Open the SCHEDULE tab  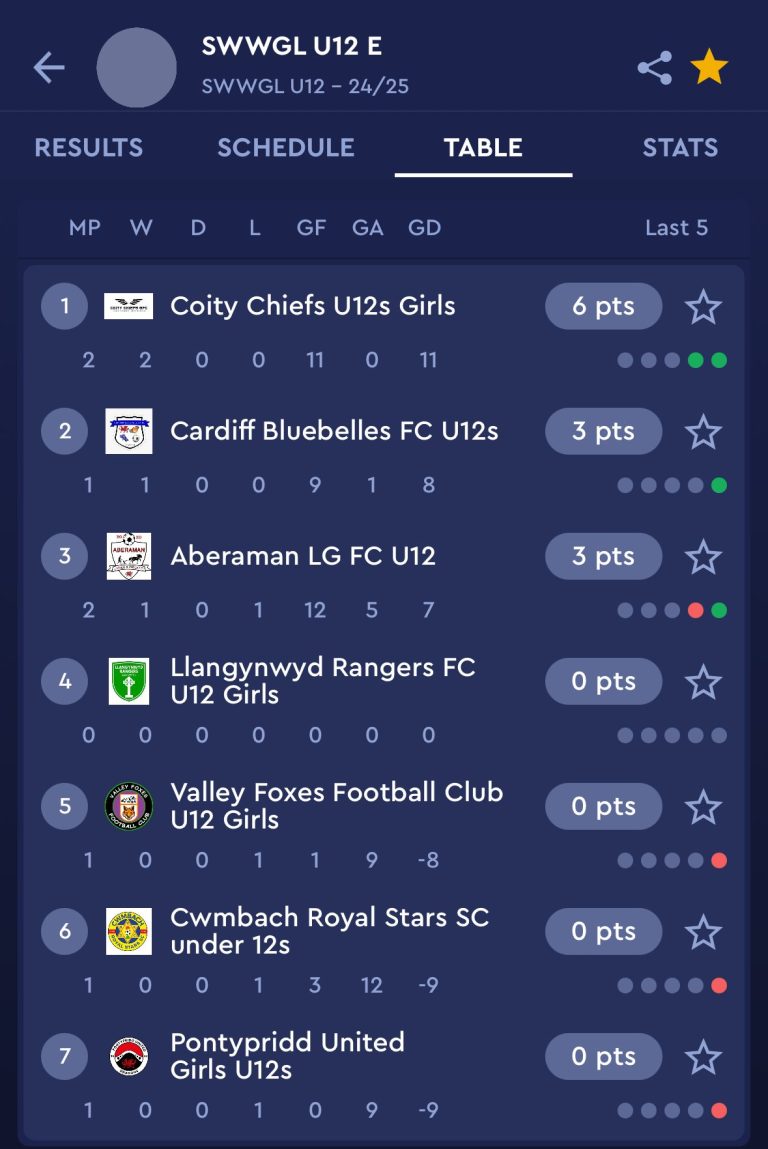click(286, 147)
